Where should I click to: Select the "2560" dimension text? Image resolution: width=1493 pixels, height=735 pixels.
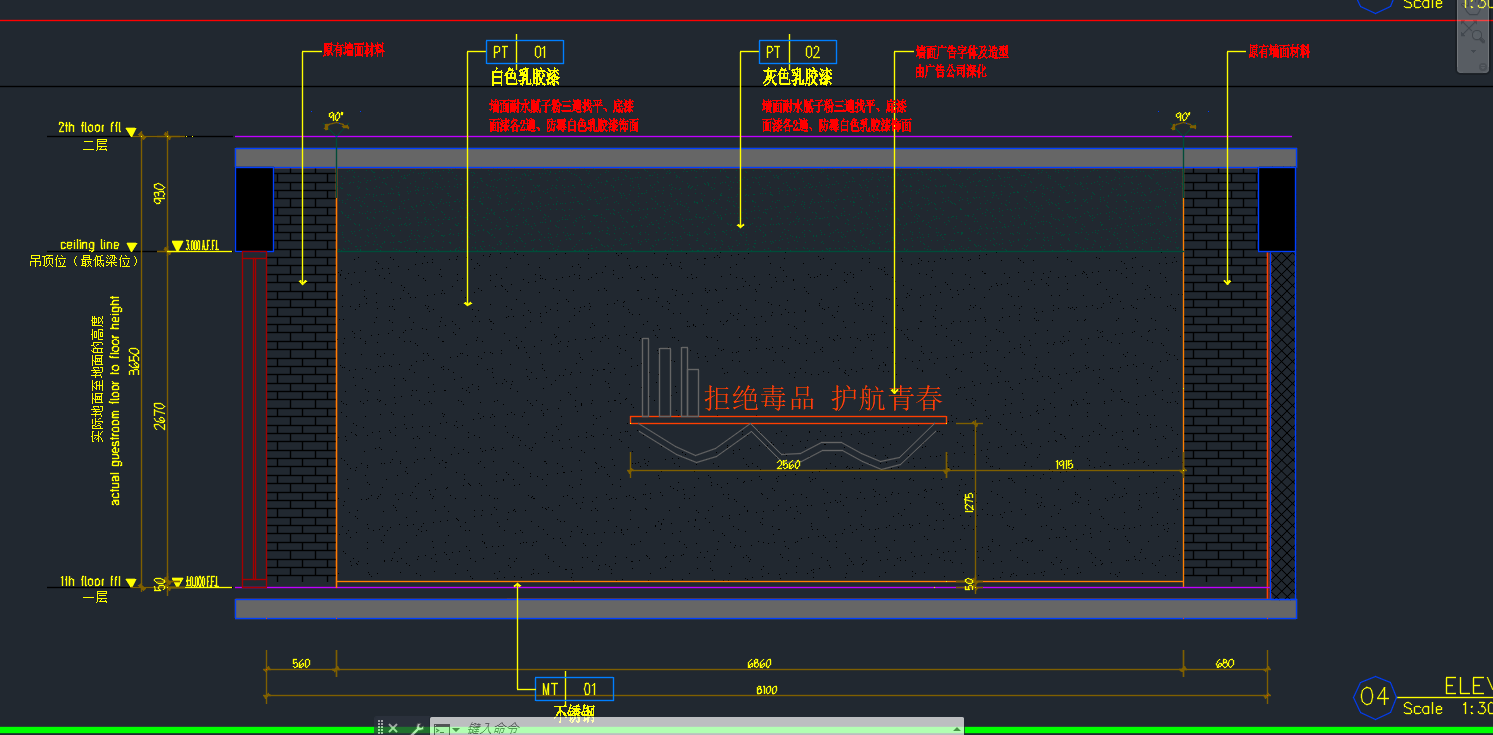pyautogui.click(x=787, y=465)
